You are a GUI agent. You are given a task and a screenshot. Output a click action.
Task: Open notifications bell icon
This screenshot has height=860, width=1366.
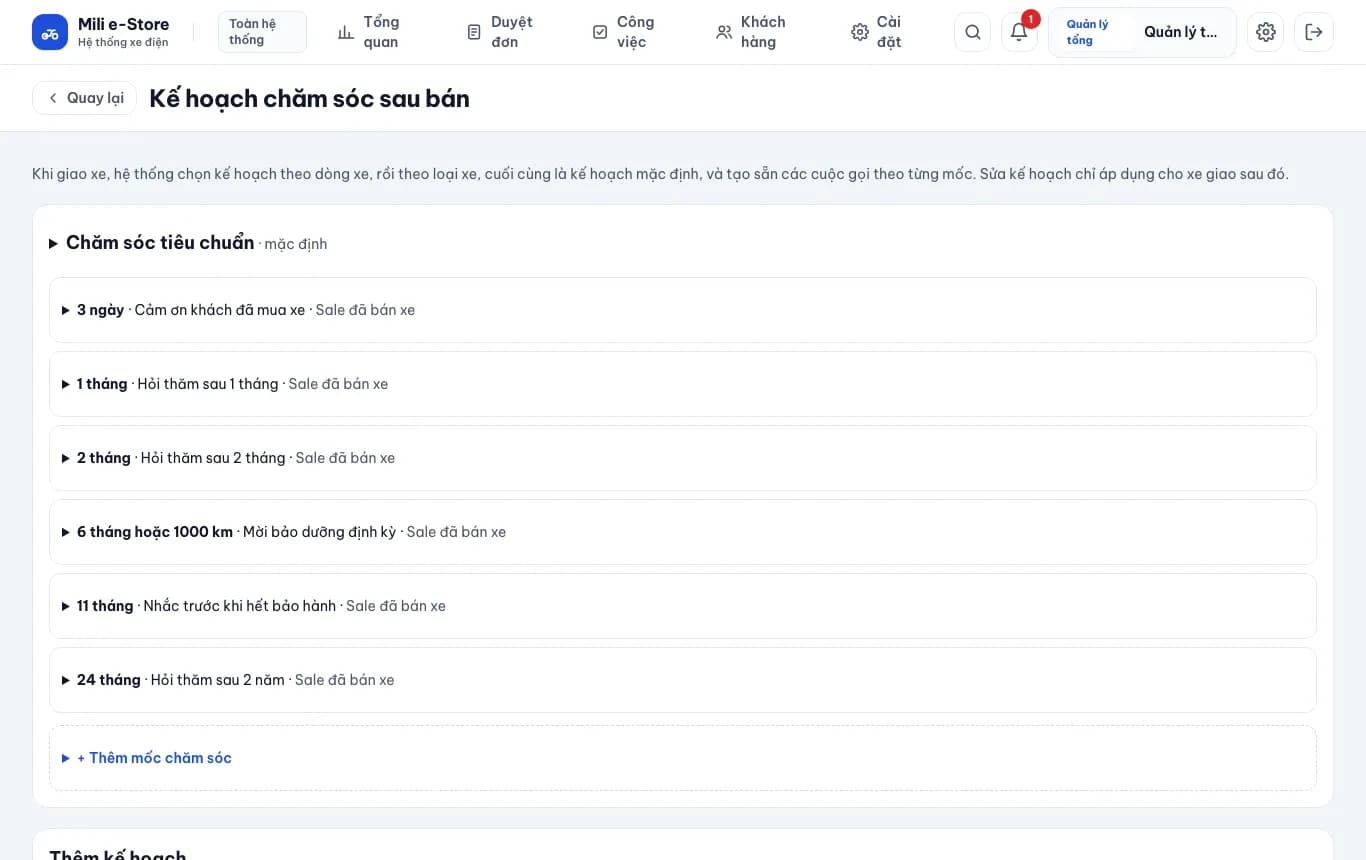tap(1019, 32)
